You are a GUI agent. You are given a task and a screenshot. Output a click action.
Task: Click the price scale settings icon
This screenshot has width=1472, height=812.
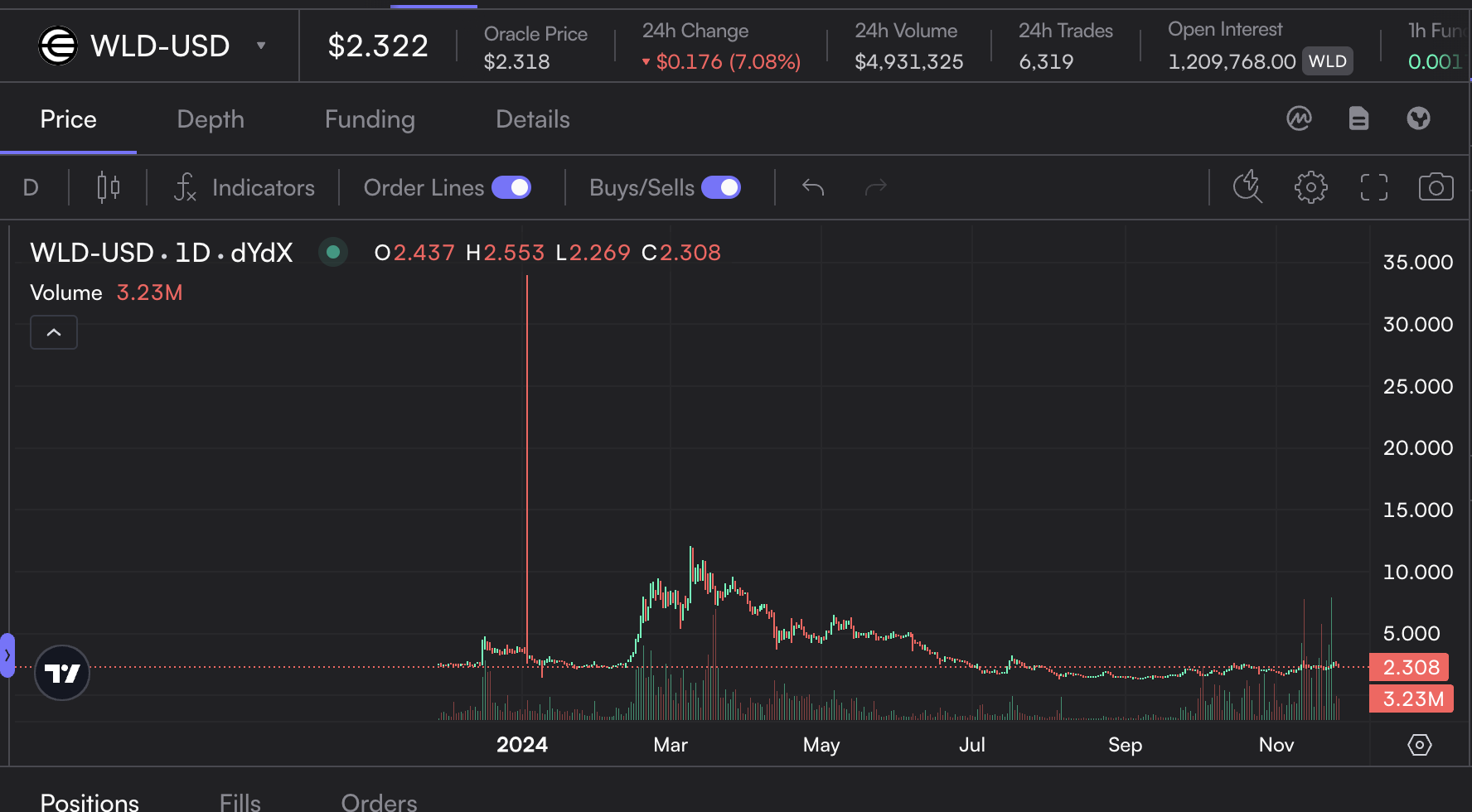(x=1419, y=745)
